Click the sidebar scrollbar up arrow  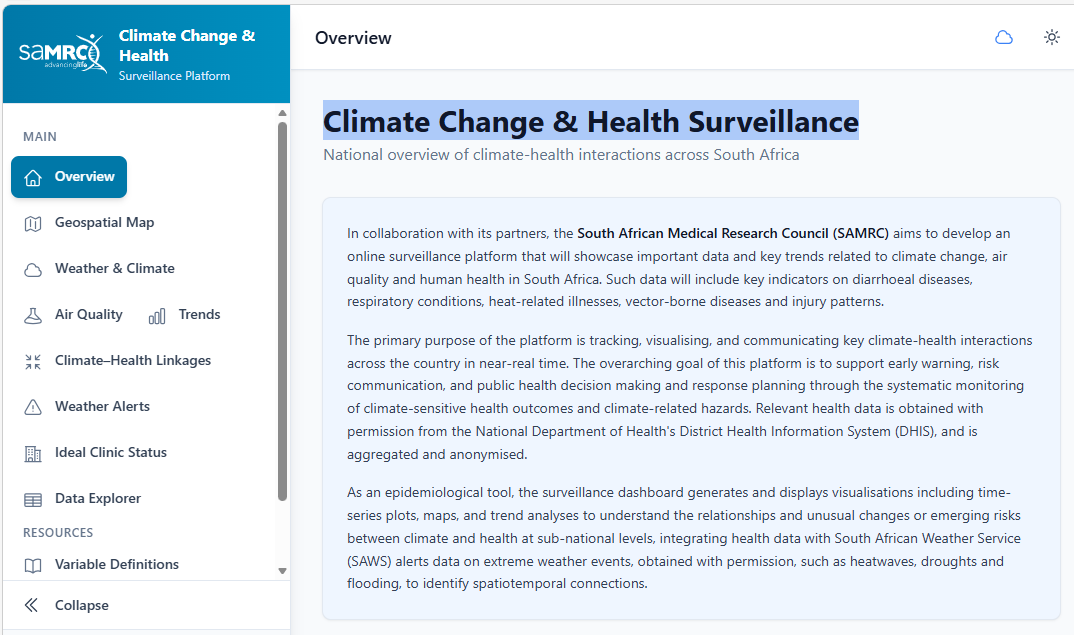point(282,113)
